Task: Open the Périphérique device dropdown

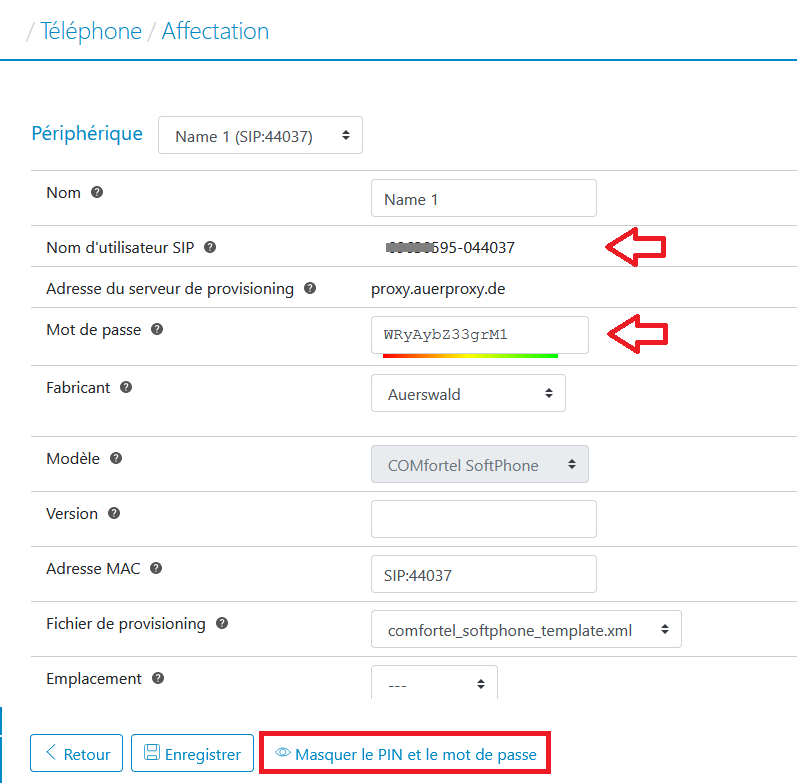Action: pos(260,136)
